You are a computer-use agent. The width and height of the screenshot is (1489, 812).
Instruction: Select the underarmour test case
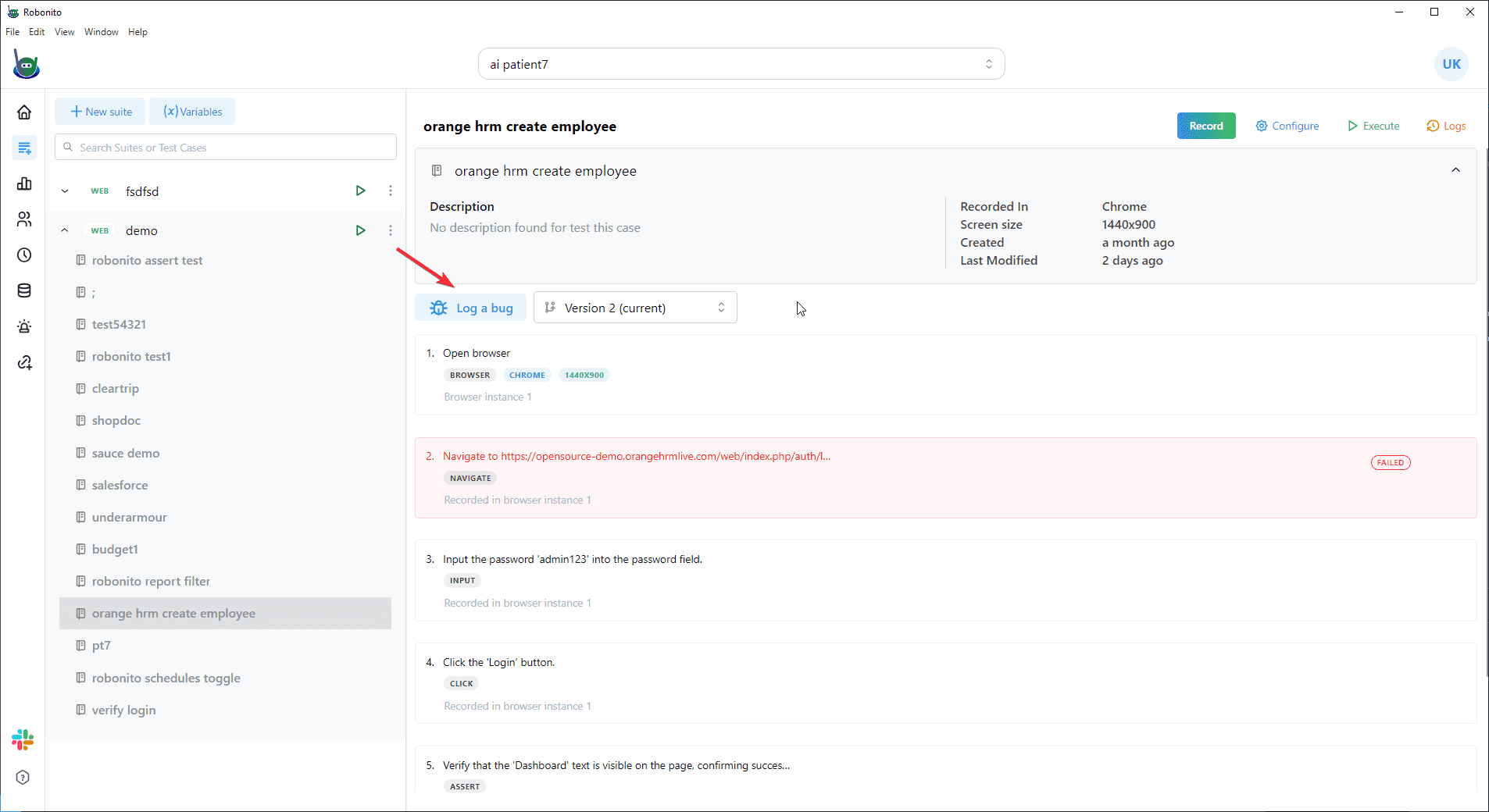pyautogui.click(x=225, y=517)
